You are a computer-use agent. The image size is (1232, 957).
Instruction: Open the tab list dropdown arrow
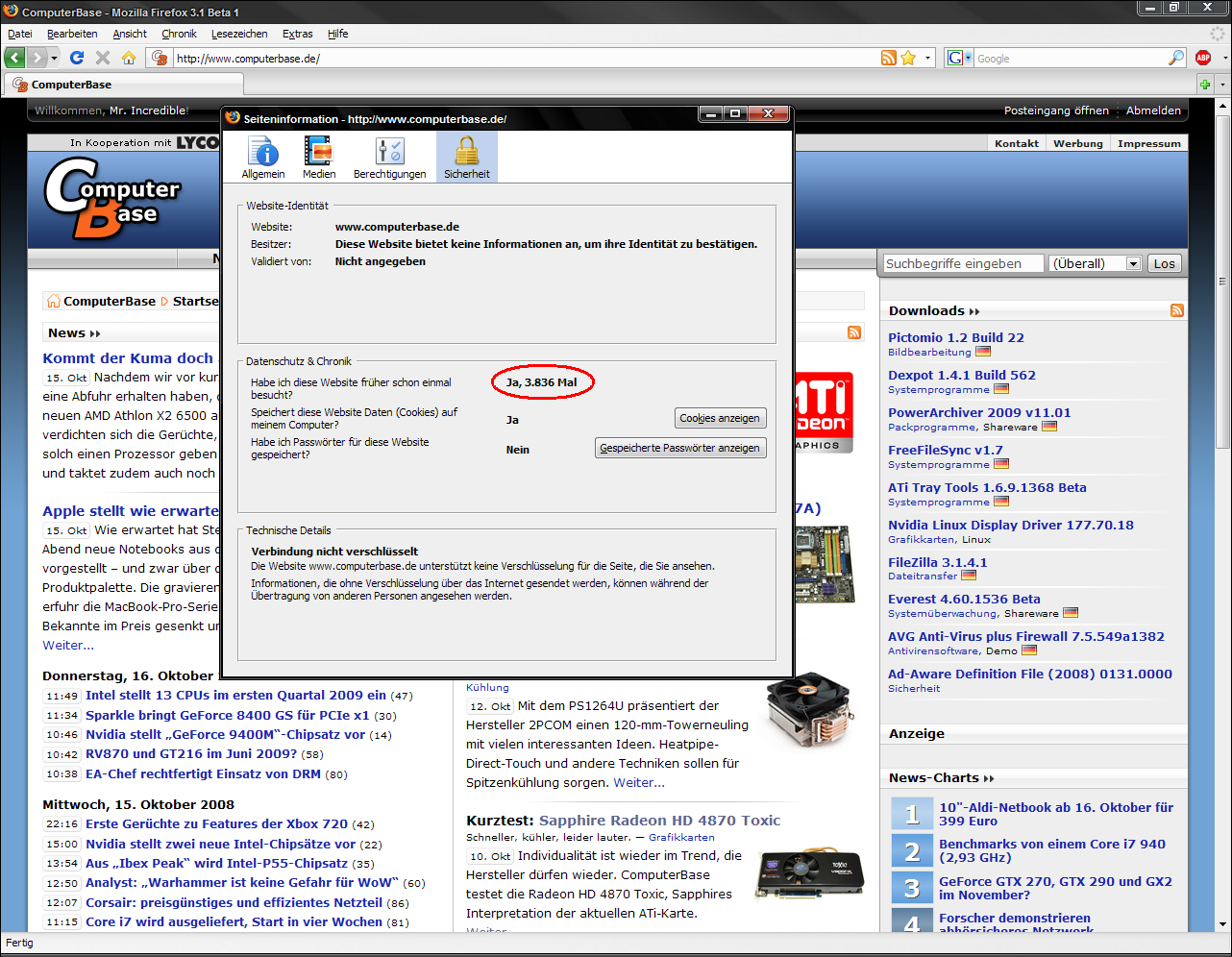pyautogui.click(x=1222, y=85)
